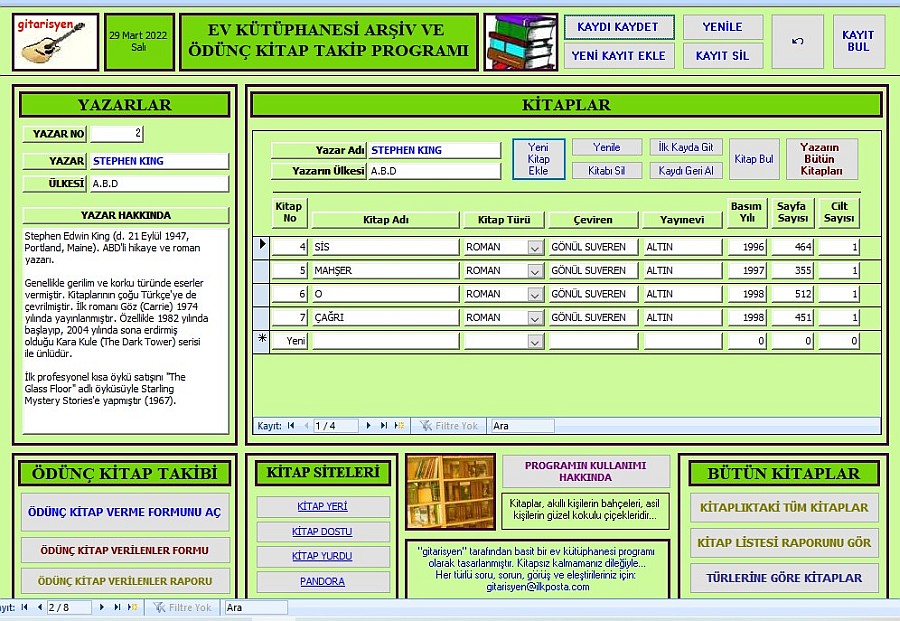Create new blank record in bottom navigator
This screenshot has width=900, height=621.
tap(132, 607)
